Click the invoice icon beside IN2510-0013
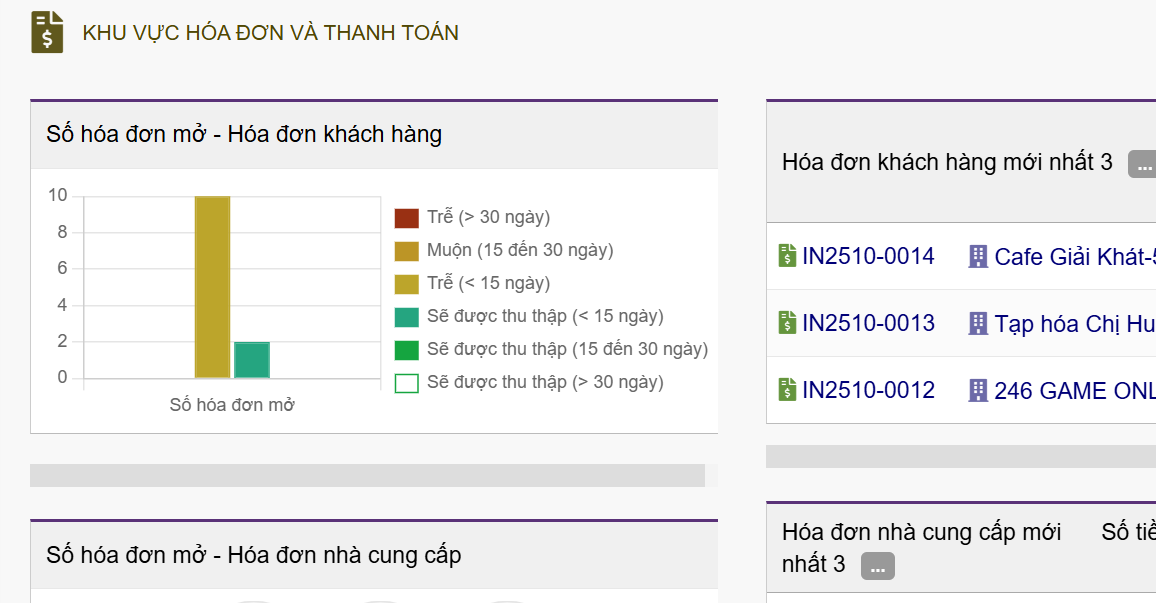Image resolution: width=1156 pixels, height=603 pixels. pyautogui.click(x=787, y=323)
